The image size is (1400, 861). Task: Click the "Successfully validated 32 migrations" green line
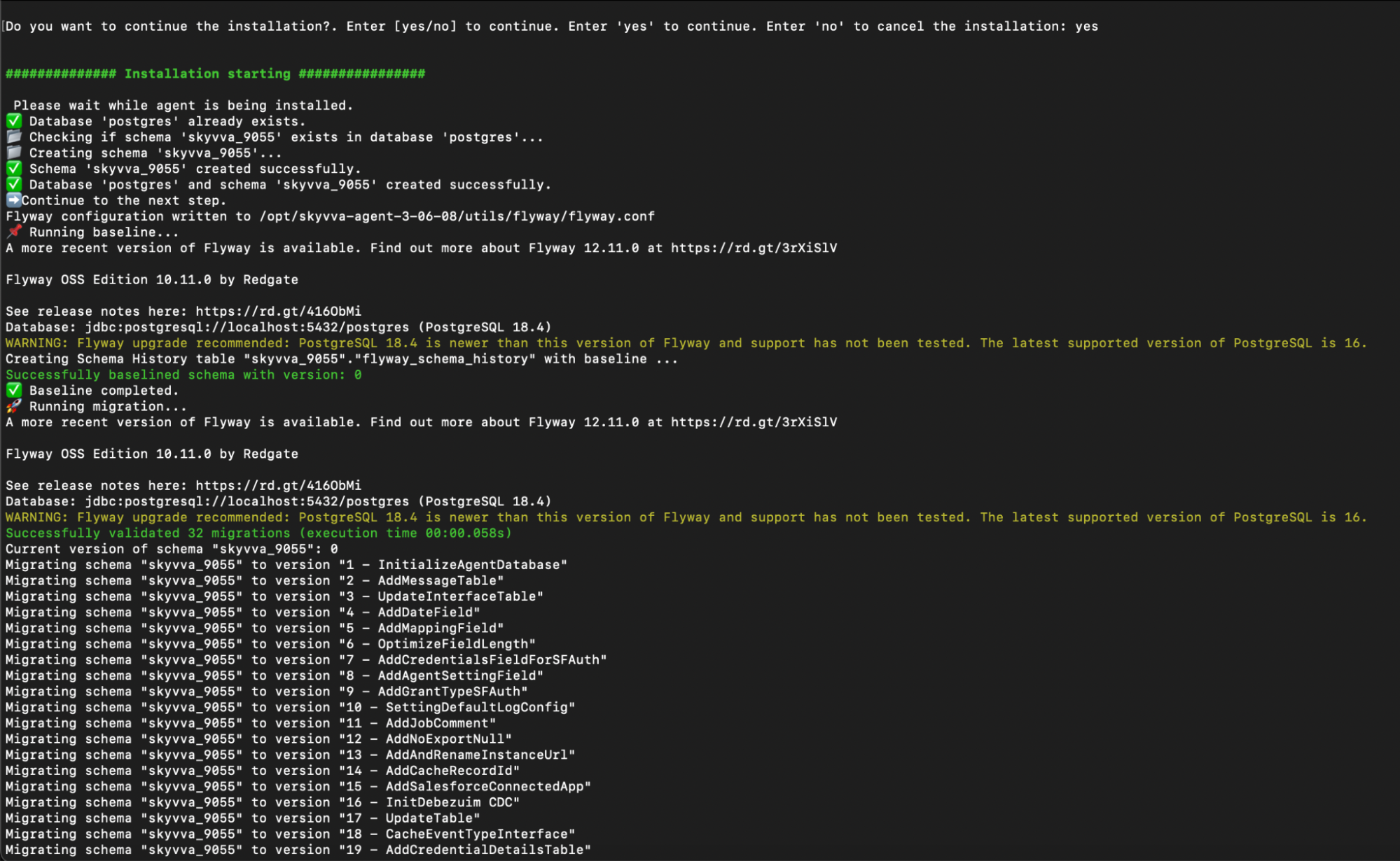[258, 533]
